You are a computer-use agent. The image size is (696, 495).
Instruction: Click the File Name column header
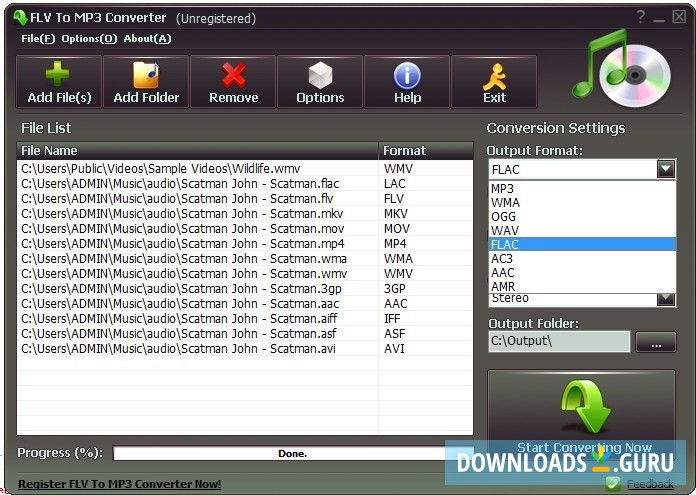click(197, 150)
